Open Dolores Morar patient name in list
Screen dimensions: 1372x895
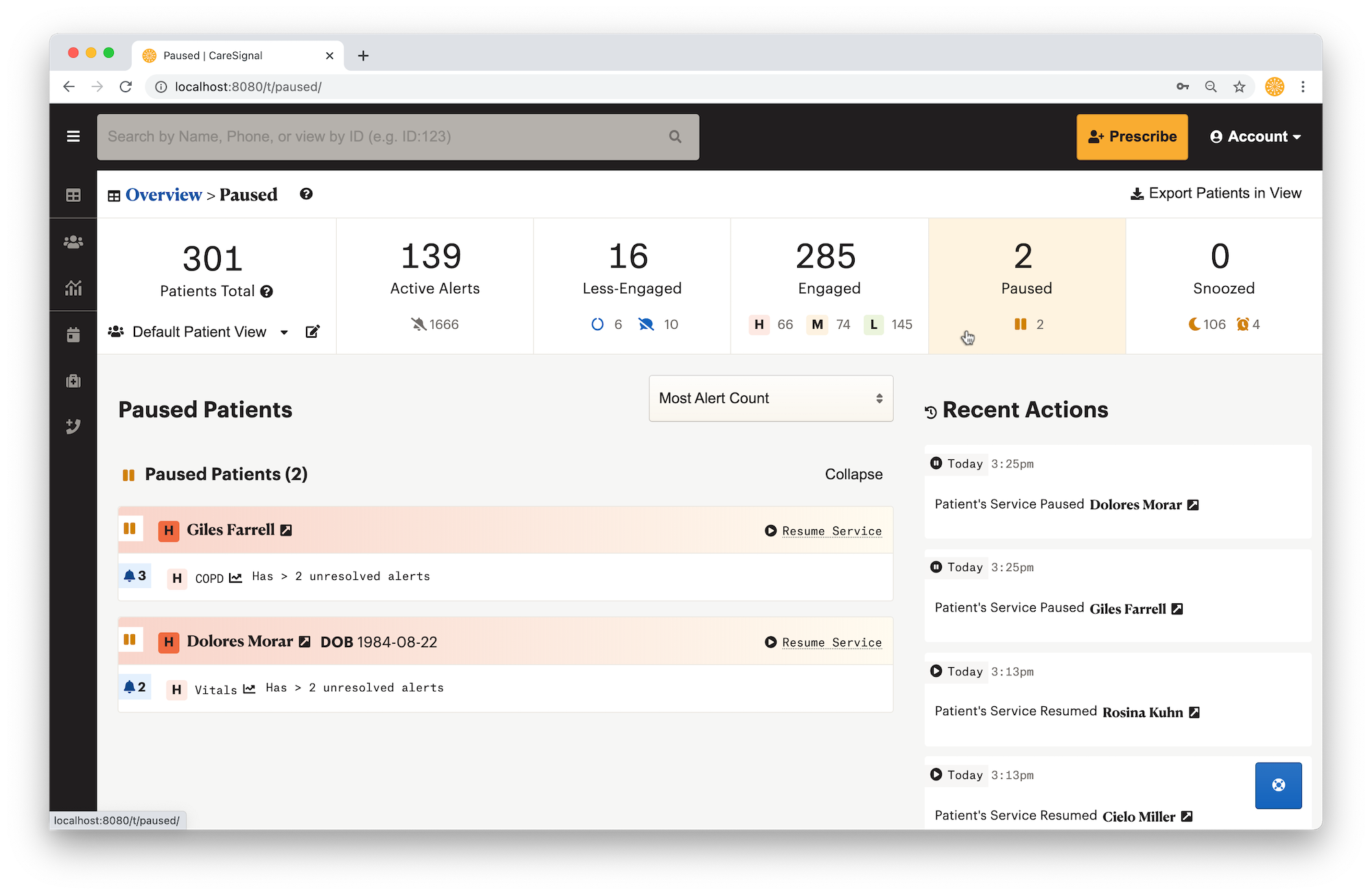coord(239,641)
